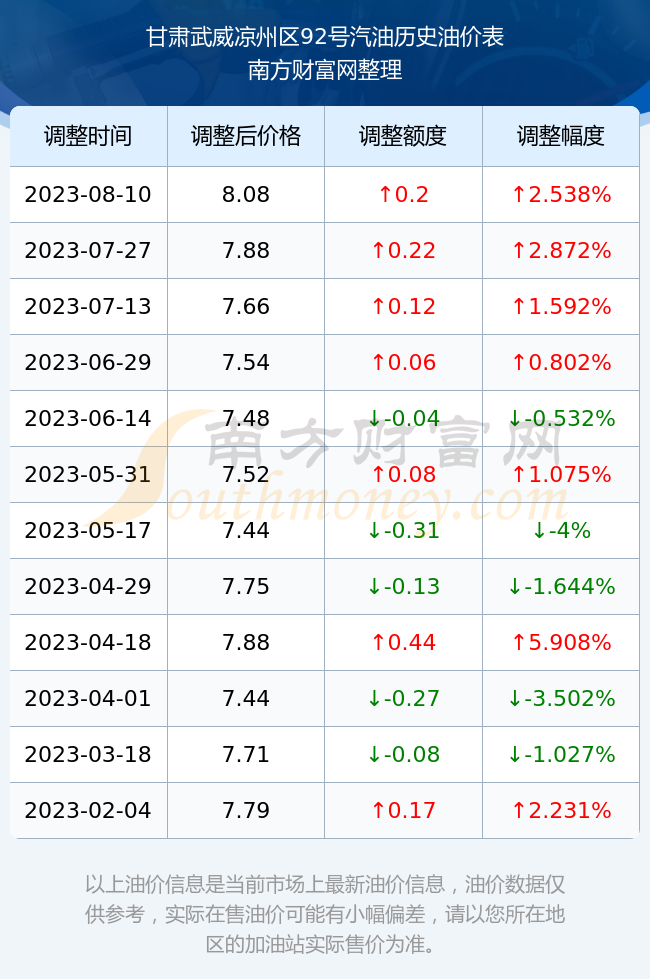Click the 调整后价格 column header
Screen dimensions: 650x980
(246, 136)
